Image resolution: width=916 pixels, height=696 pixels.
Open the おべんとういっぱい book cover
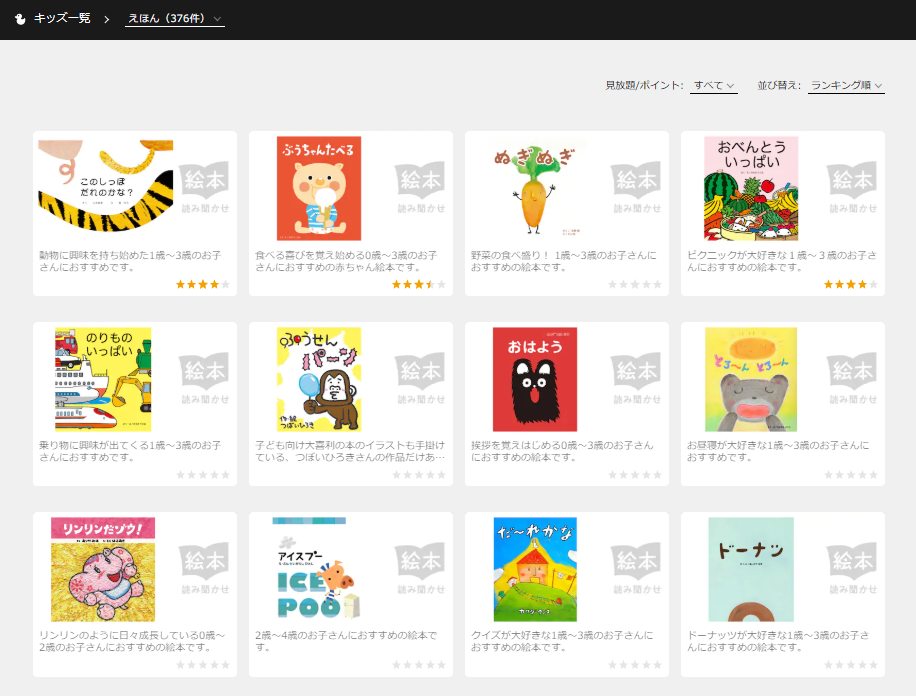pos(751,188)
